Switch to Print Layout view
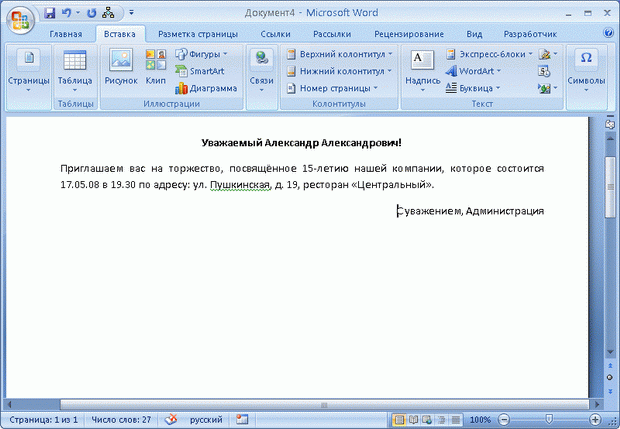620x429 pixels. click(x=399, y=420)
